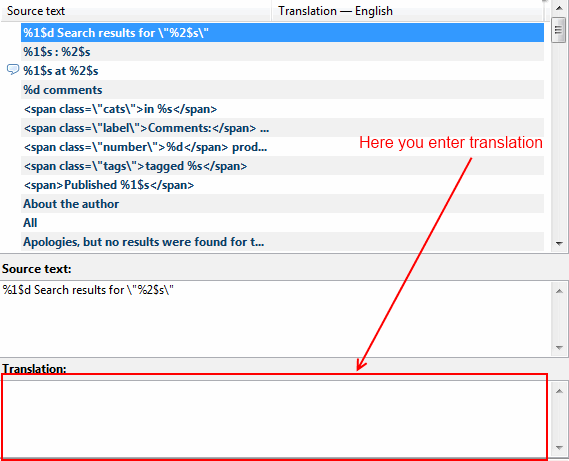
Task: Click the list scrollbar up arrow
Action: click(559, 8)
